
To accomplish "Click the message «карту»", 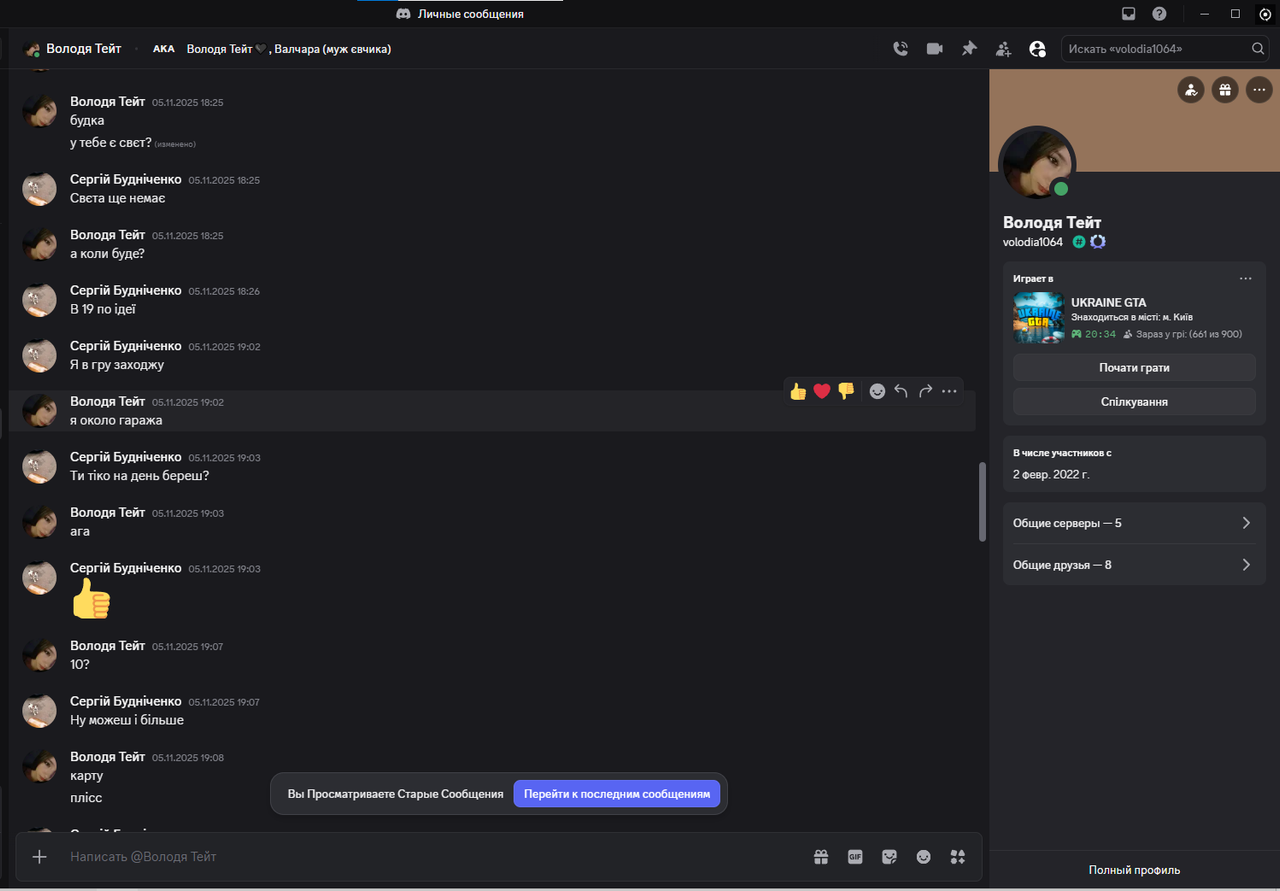I will coord(86,775).
